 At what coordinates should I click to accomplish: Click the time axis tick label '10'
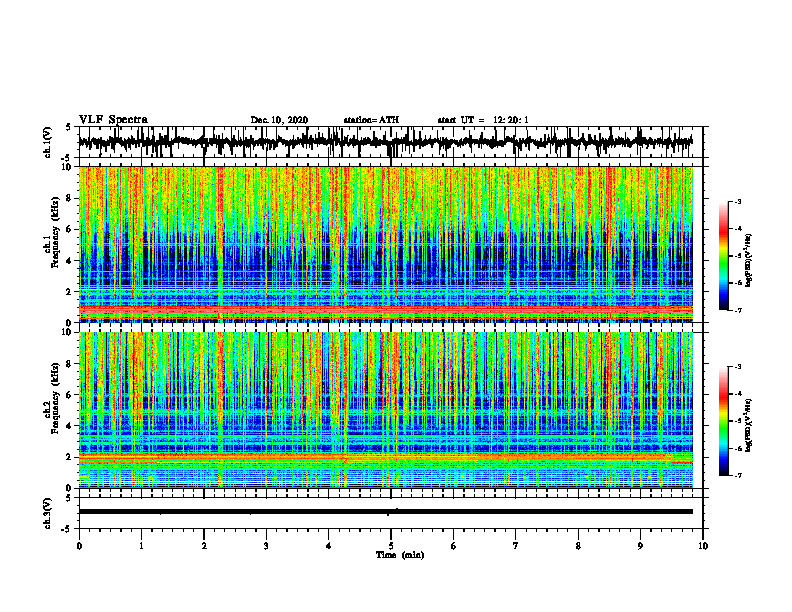tap(703, 546)
